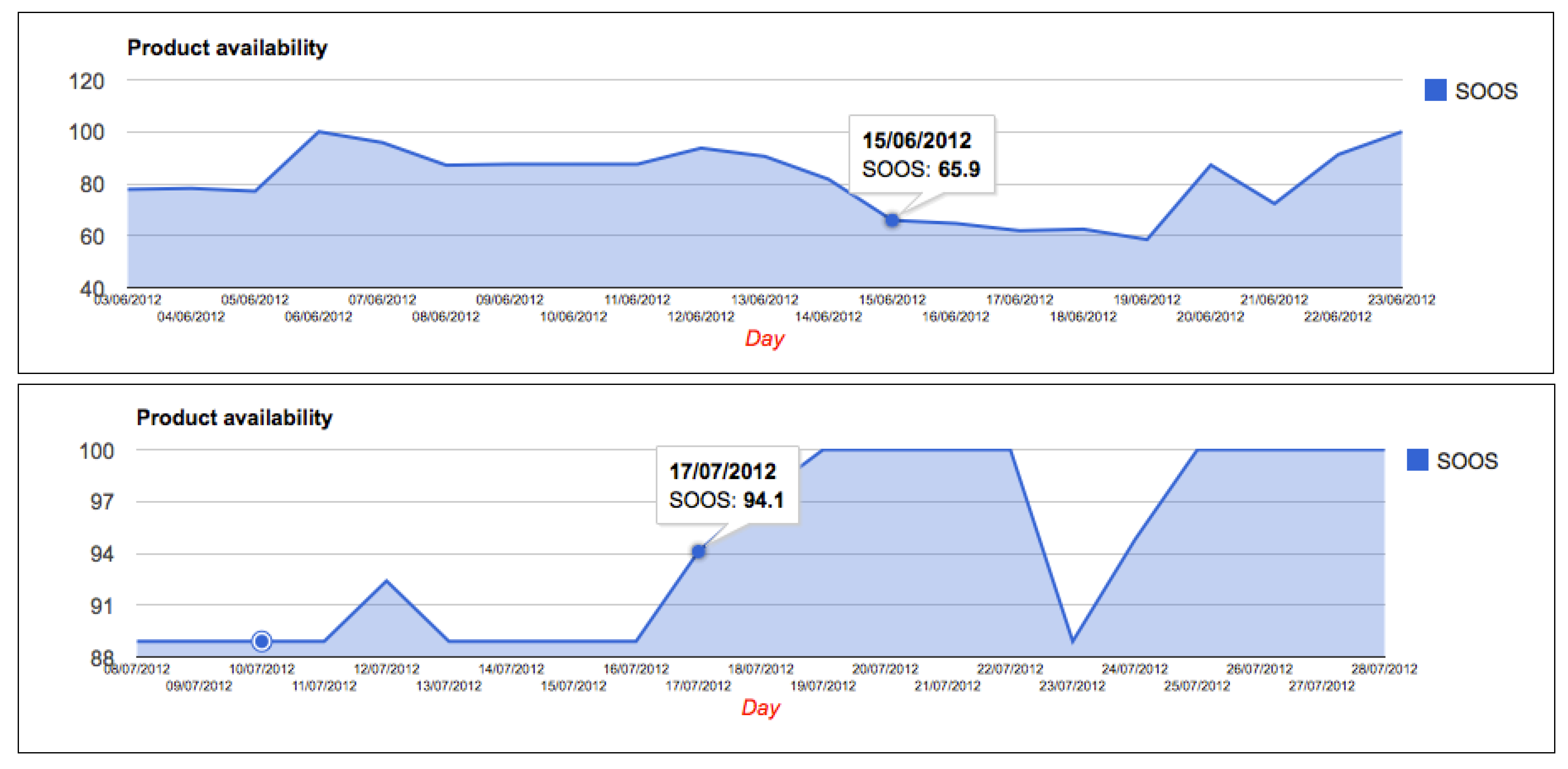This screenshot has width=1568, height=769.
Task: Click the 23/07/2012 dip in bottom chart
Action: click(x=1073, y=640)
